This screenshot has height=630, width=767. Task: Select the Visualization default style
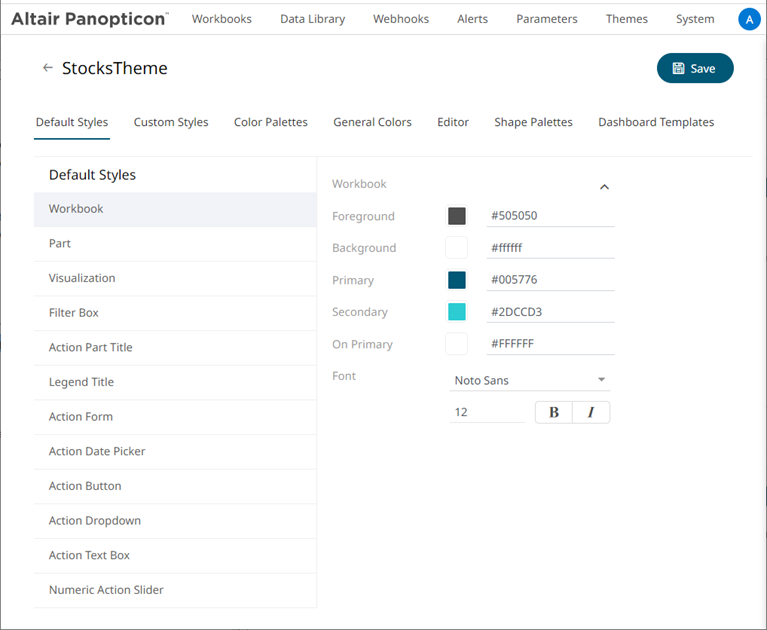tap(82, 278)
